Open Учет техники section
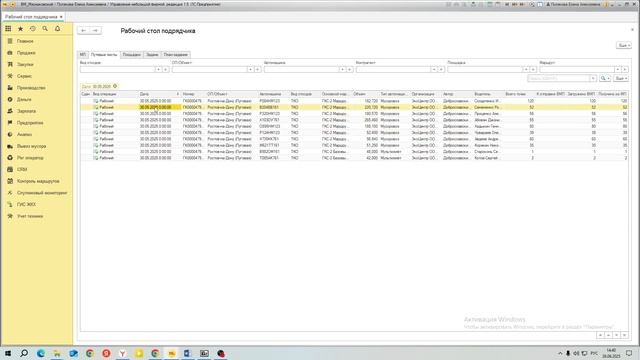Viewport: 640px width, 360px height. pos(30,216)
